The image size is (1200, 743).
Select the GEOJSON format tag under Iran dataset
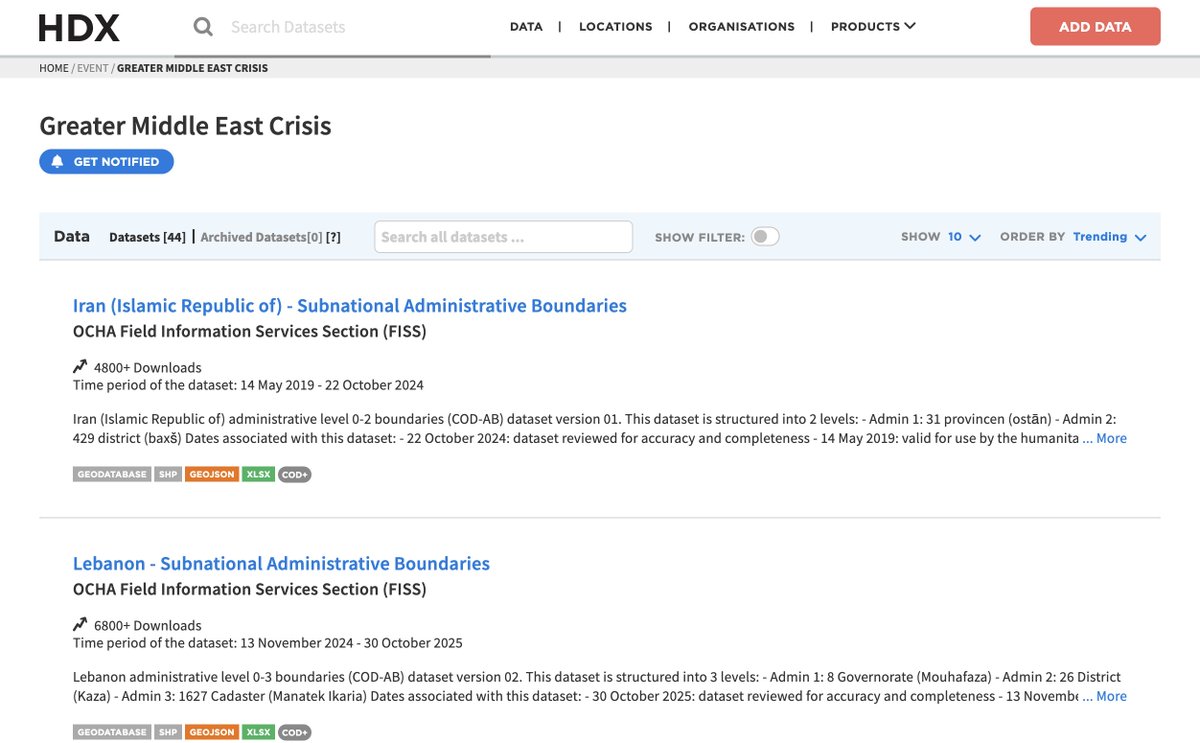(211, 473)
